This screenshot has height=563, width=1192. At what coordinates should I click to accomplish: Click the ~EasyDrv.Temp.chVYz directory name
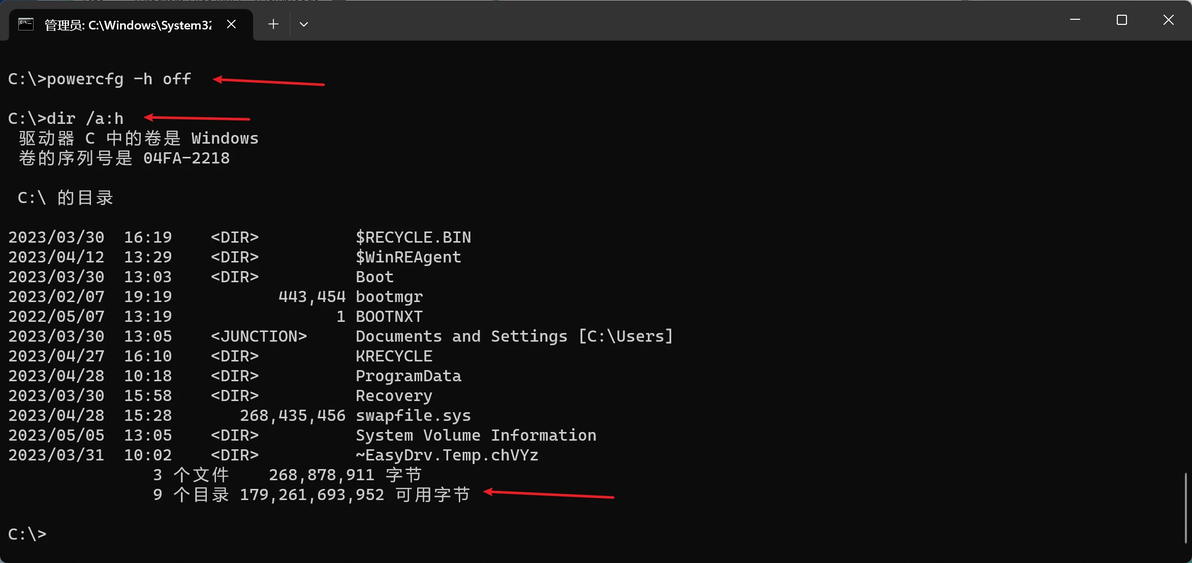coord(447,456)
